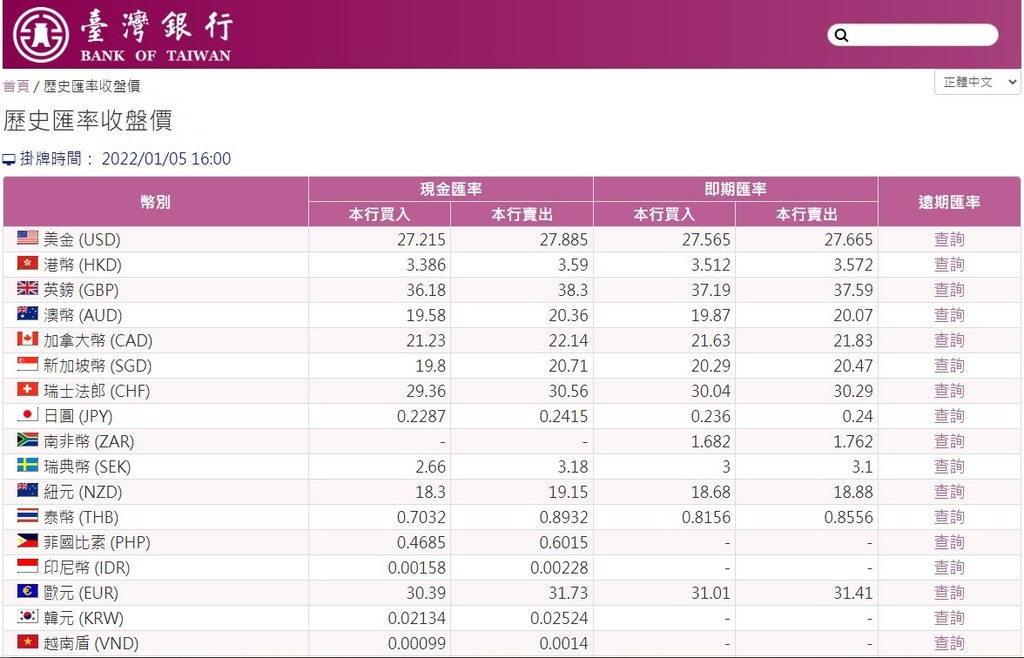This screenshot has height=658, width=1024.
Task: Open 查詢 forward rate for HKD
Action: pyautogui.click(x=949, y=265)
